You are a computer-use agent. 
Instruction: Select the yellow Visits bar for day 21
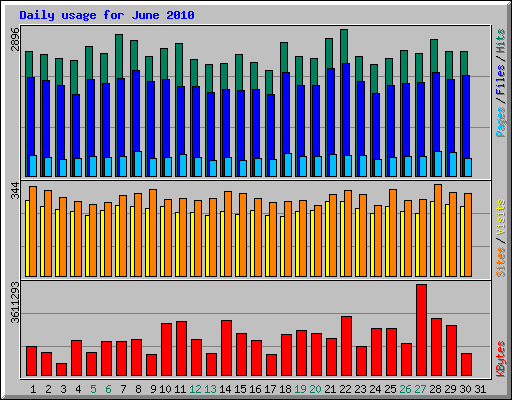327,239
